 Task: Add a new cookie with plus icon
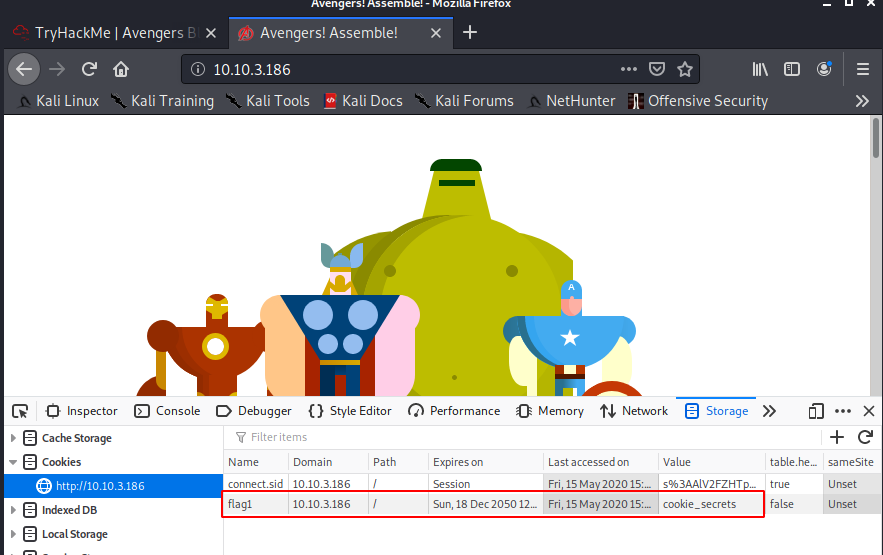(838, 437)
